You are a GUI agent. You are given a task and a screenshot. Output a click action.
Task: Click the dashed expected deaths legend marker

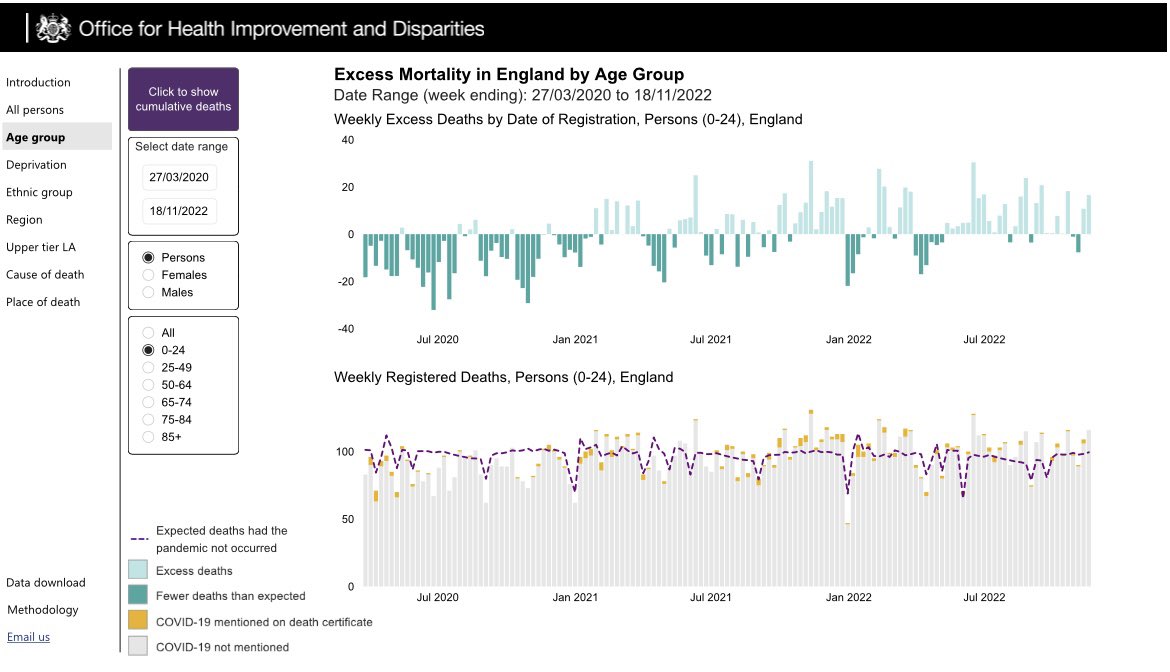click(x=140, y=538)
